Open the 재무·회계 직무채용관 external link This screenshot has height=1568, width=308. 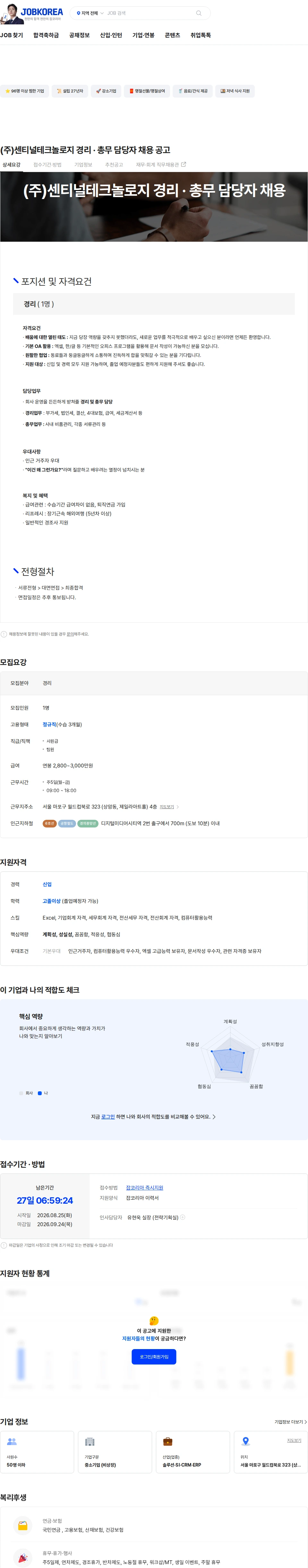click(161, 164)
